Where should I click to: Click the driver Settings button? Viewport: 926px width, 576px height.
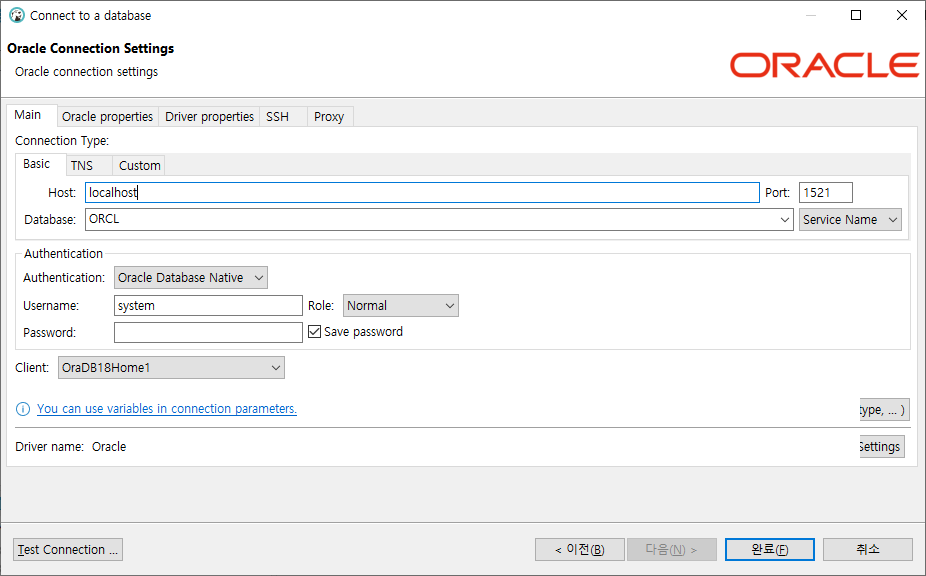(881, 447)
